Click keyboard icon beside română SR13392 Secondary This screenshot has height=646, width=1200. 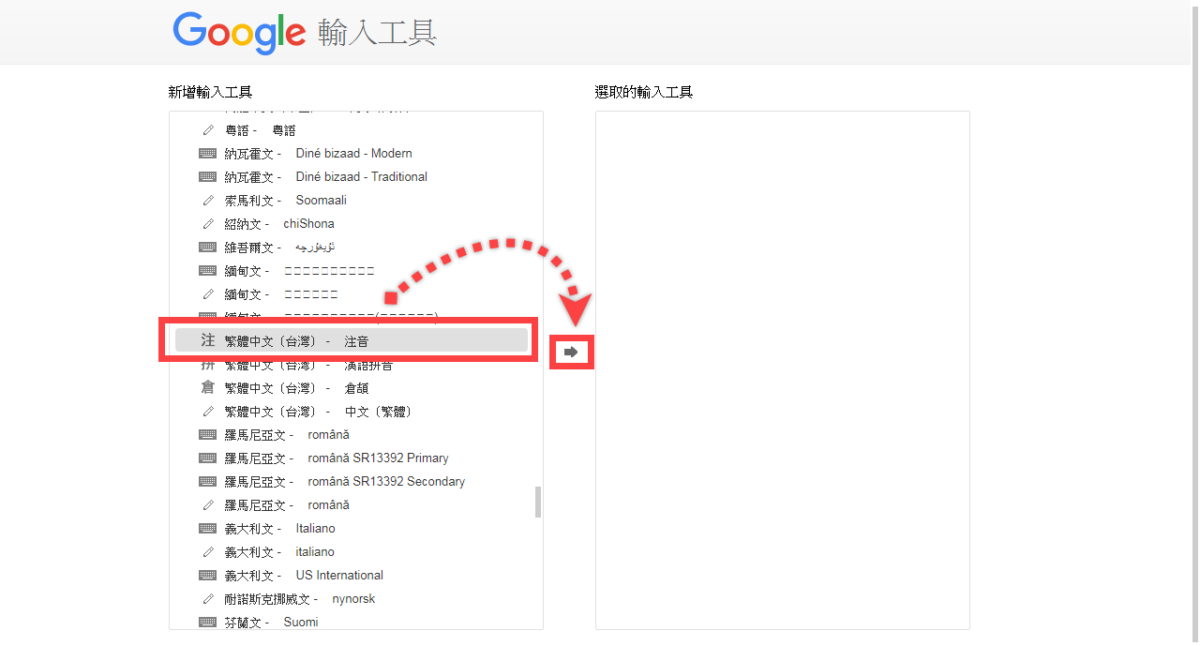pos(208,482)
